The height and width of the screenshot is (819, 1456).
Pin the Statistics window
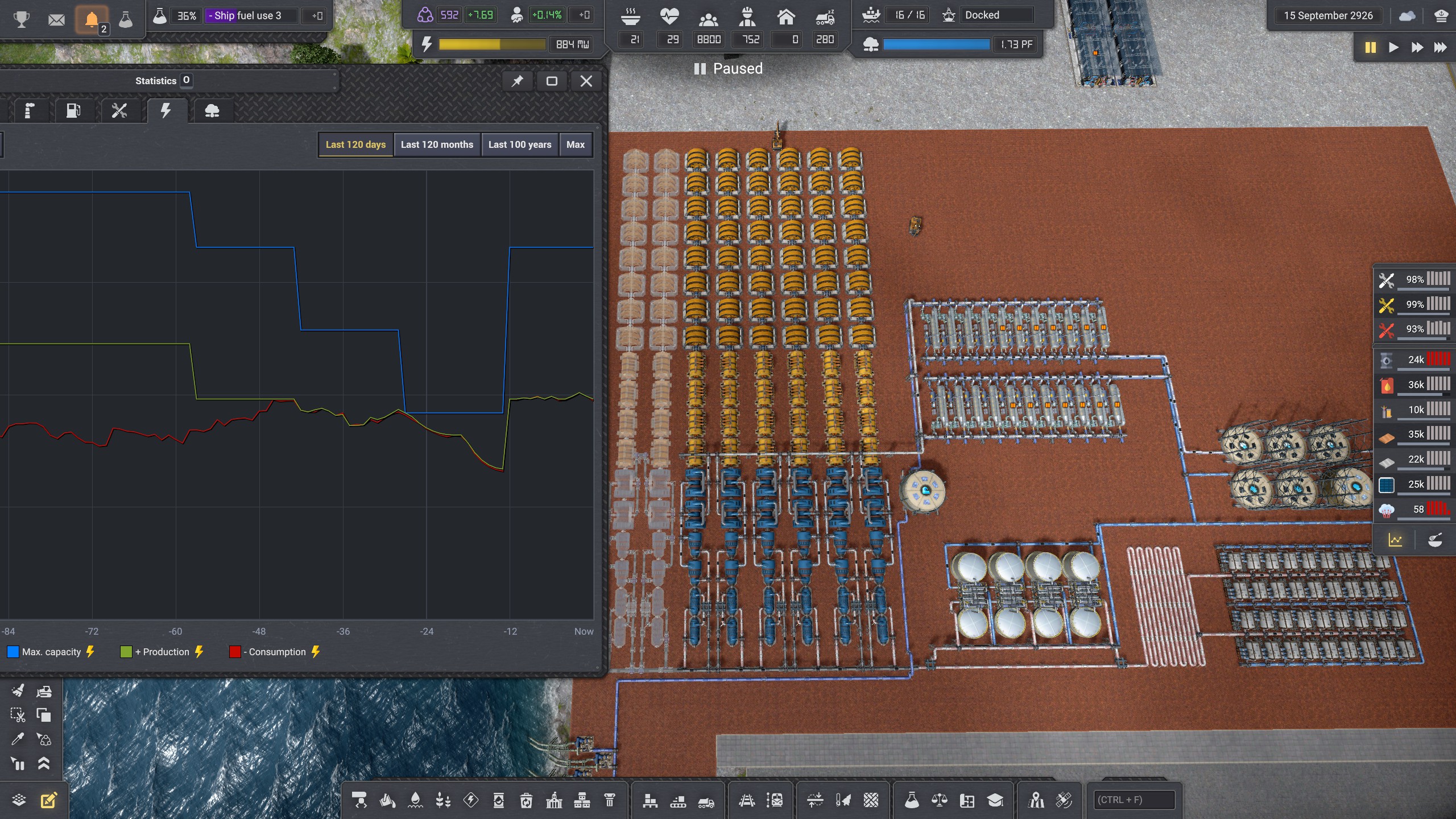pos(517,81)
